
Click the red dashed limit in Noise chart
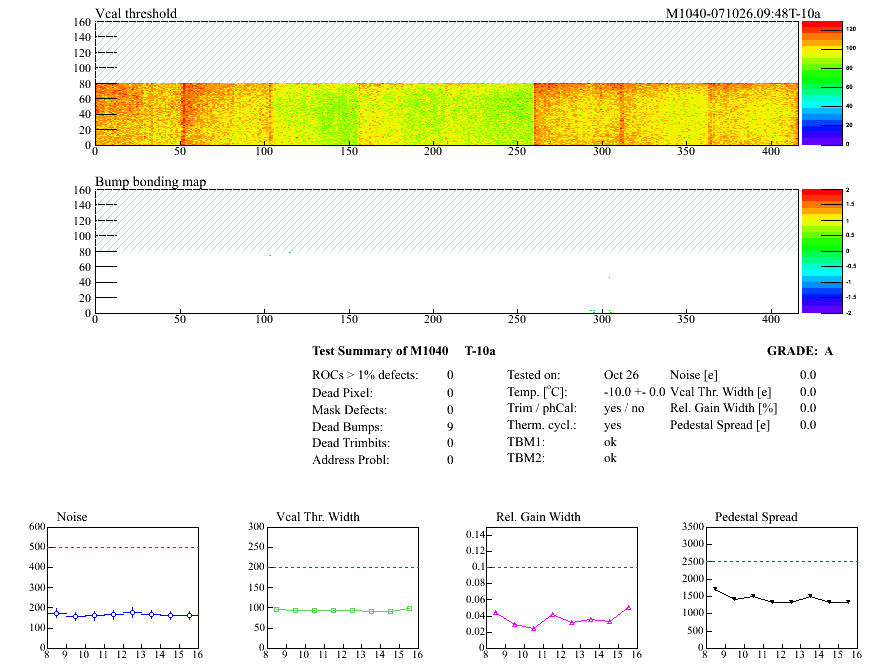[123, 547]
